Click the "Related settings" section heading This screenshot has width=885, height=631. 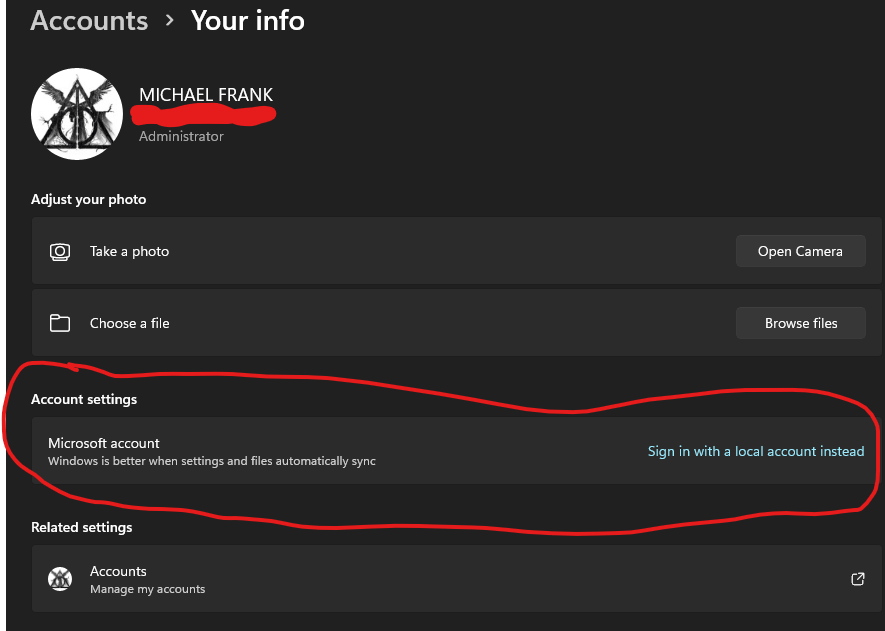pyautogui.click(x=82, y=527)
